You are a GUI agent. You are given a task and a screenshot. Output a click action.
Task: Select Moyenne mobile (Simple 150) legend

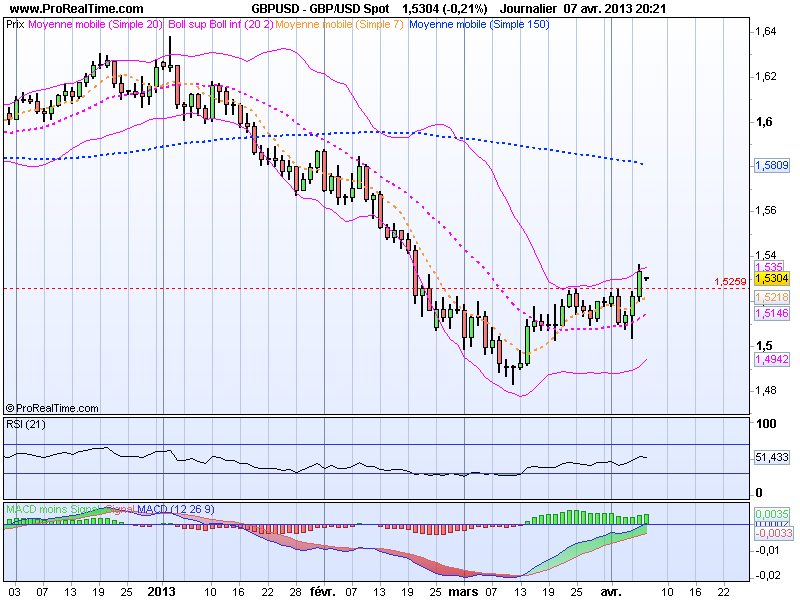tap(479, 24)
